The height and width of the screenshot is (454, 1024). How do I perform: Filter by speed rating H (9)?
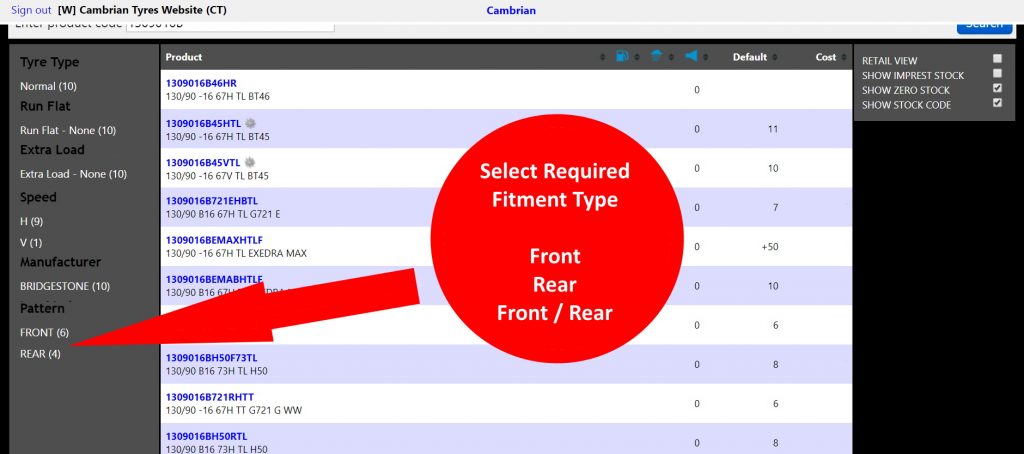coord(31,221)
